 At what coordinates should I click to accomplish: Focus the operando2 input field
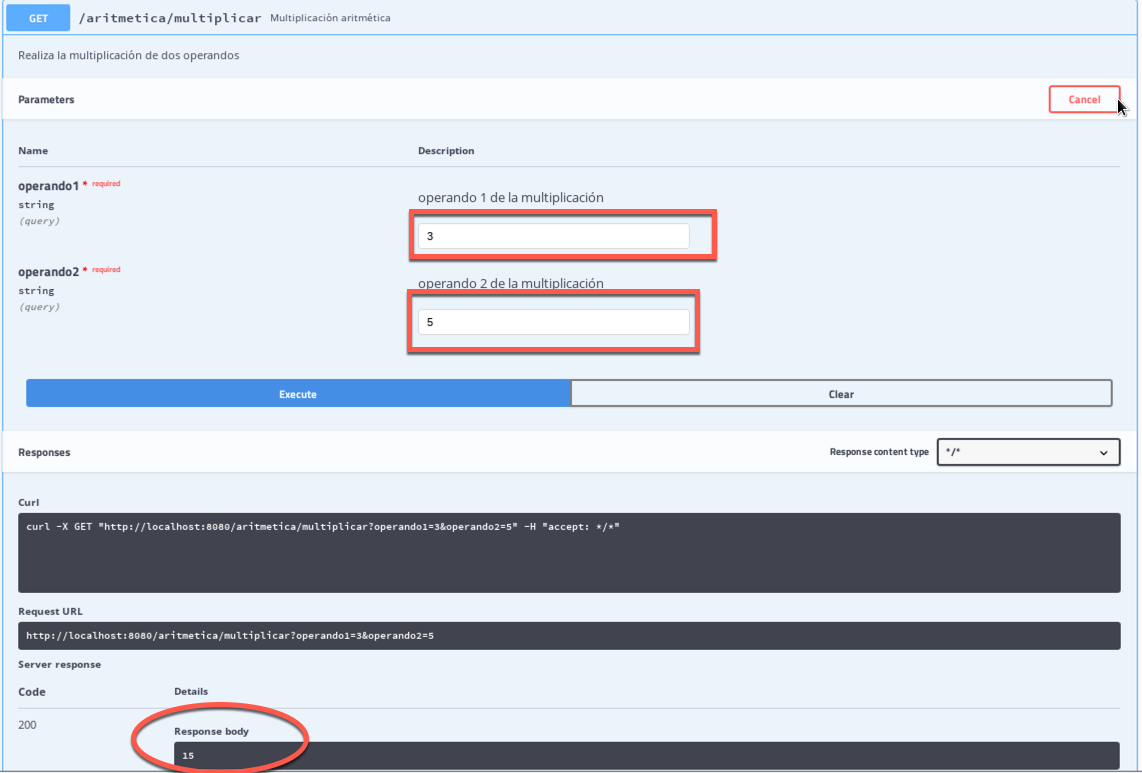(553, 322)
